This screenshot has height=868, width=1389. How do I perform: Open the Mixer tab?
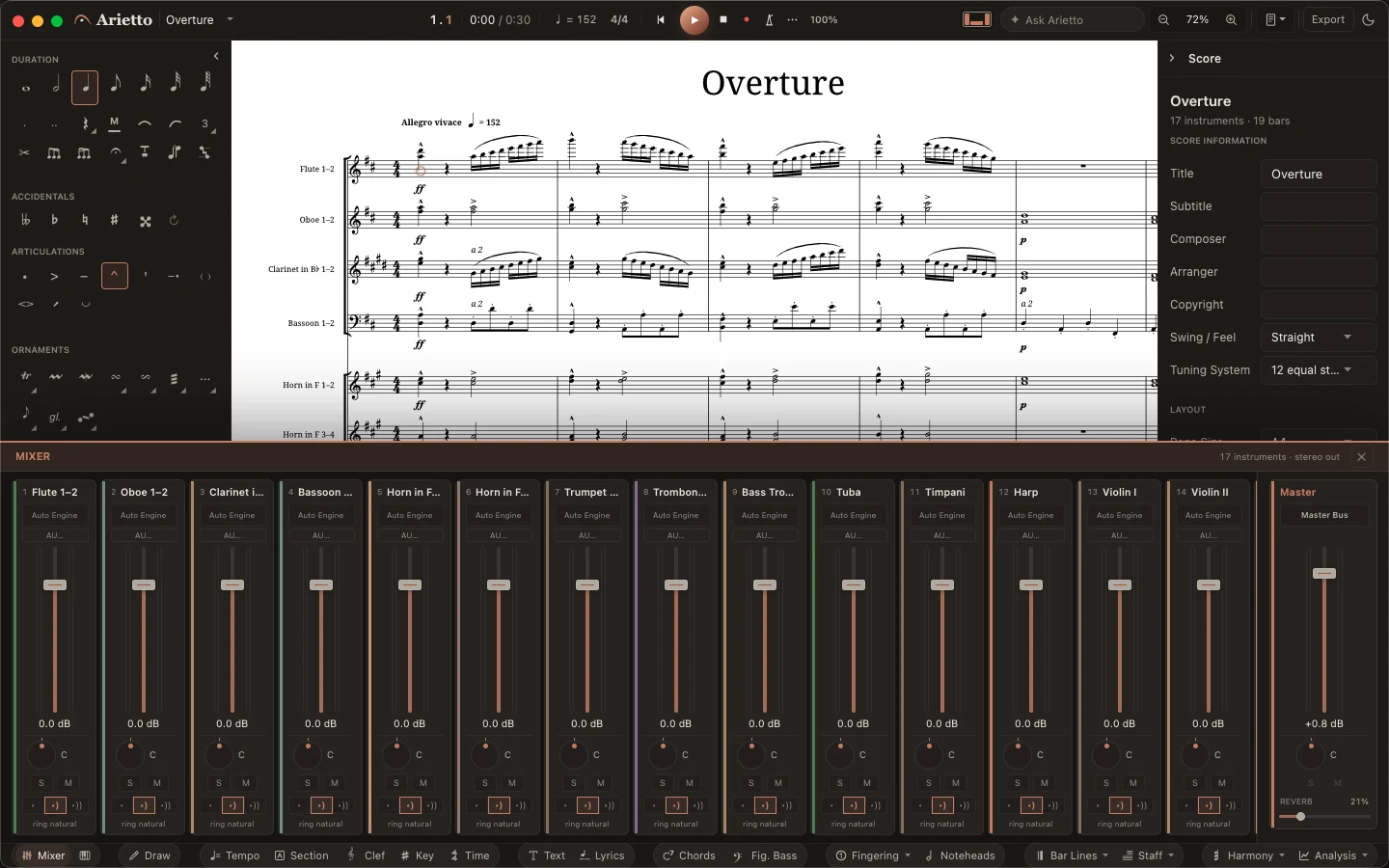click(42, 855)
